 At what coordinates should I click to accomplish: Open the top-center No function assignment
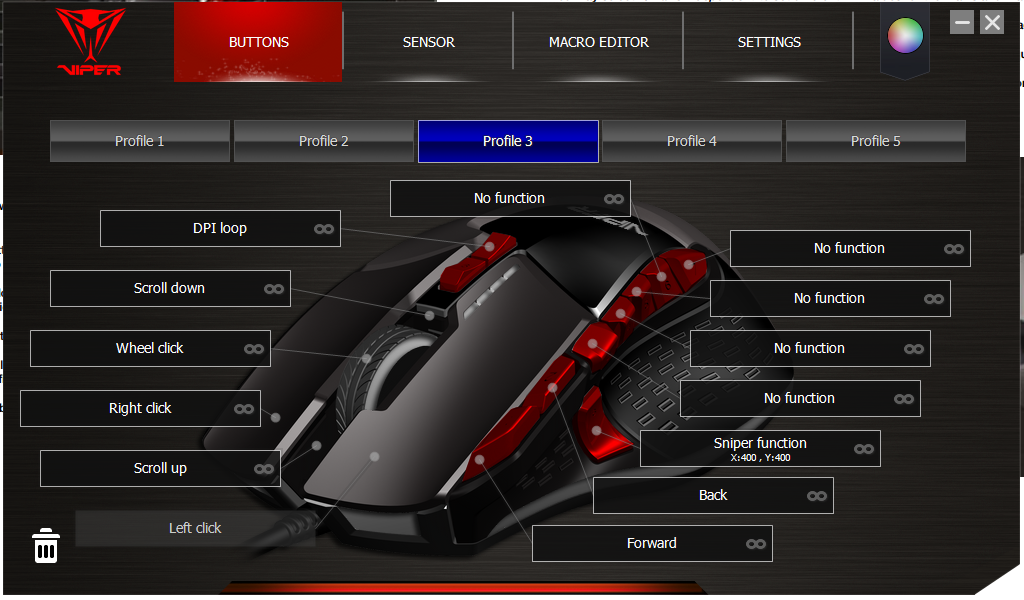[x=509, y=198]
